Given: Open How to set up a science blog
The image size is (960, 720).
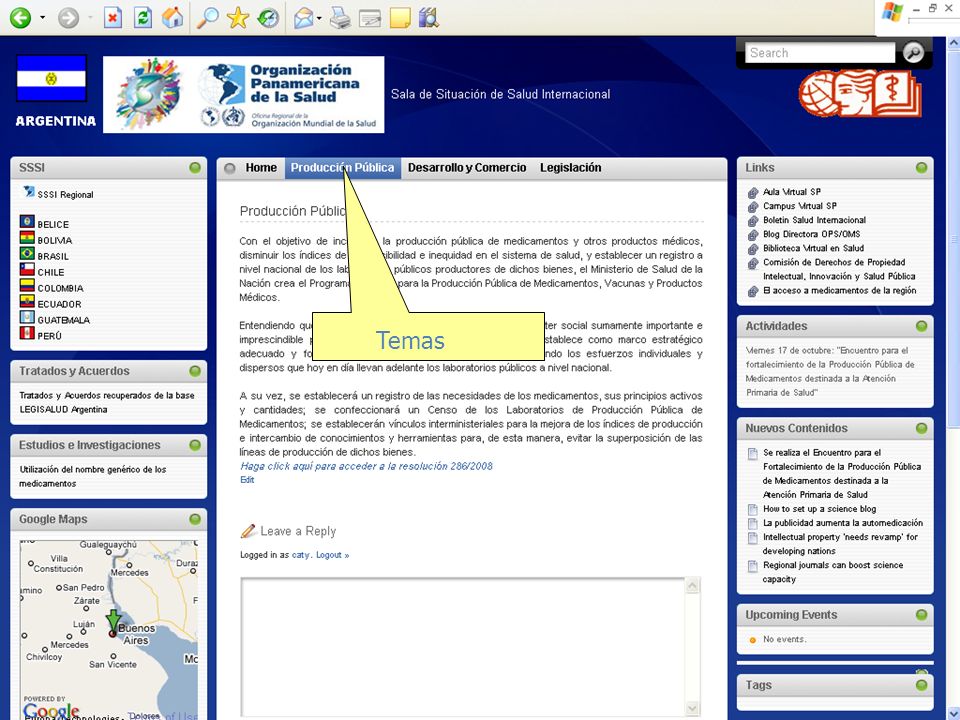Looking at the screenshot, I should [x=819, y=509].
